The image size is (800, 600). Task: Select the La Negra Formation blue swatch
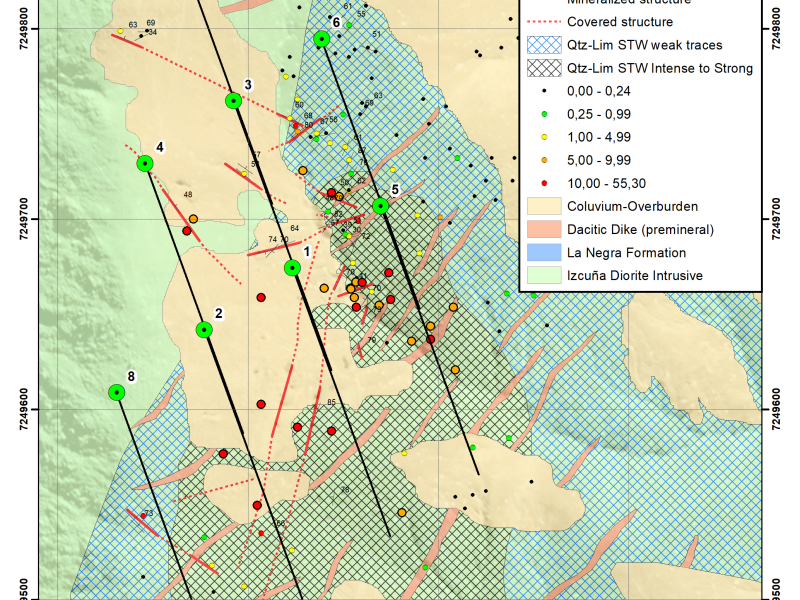pos(541,253)
